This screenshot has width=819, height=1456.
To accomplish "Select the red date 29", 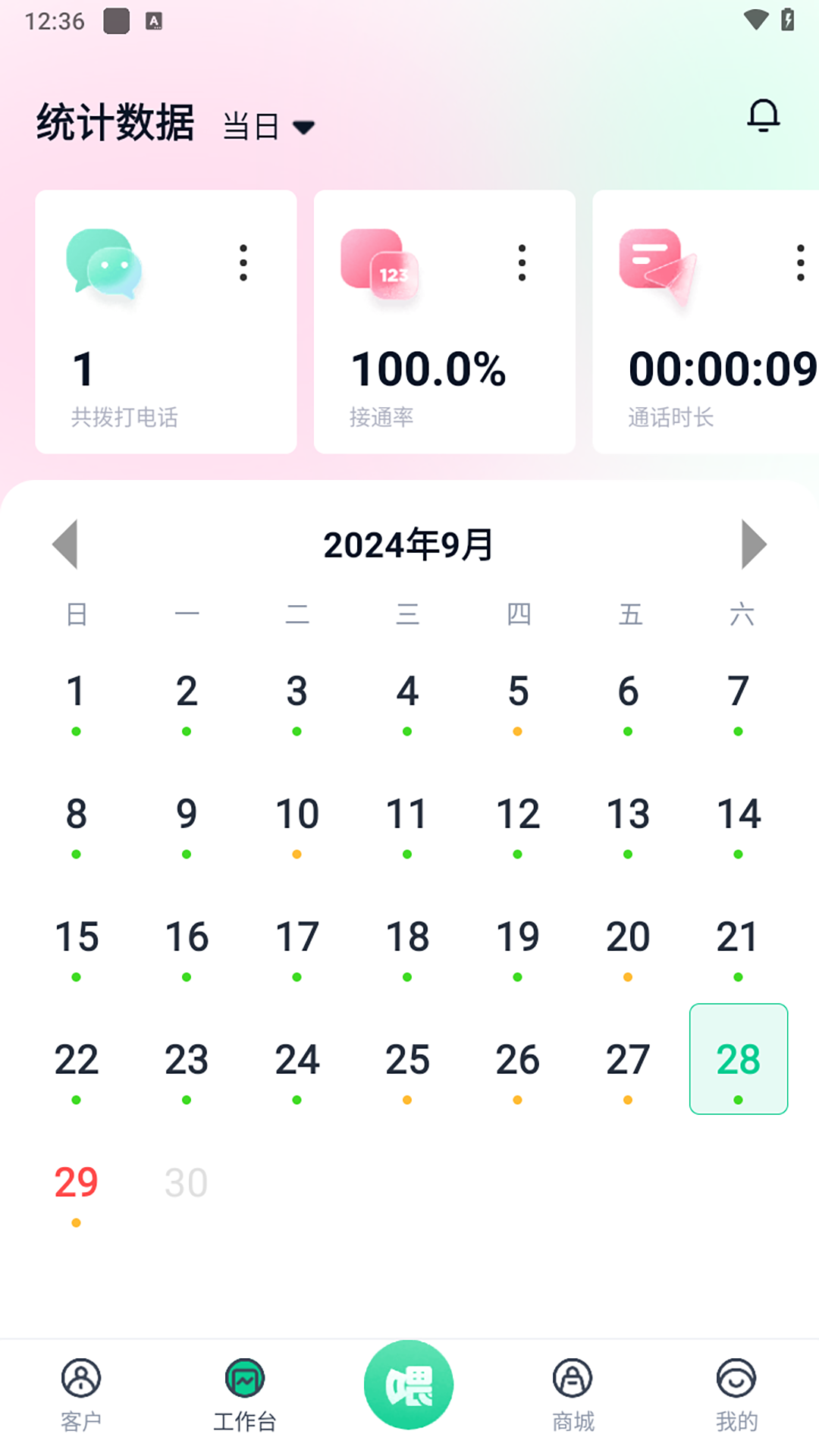I will tap(76, 1183).
